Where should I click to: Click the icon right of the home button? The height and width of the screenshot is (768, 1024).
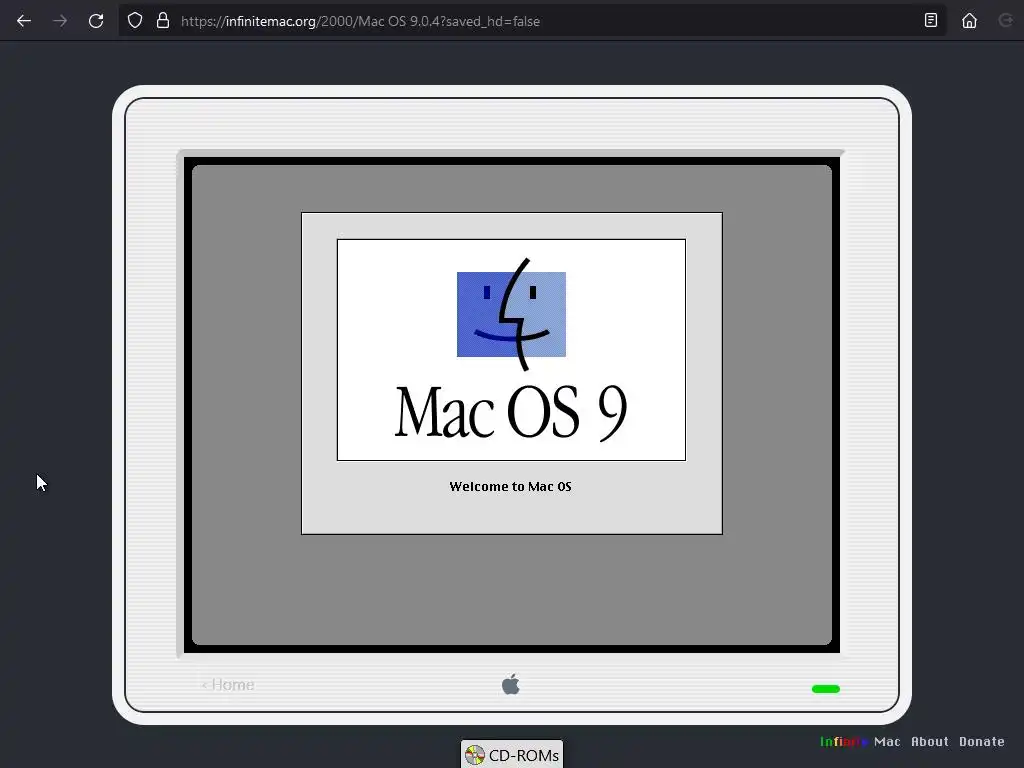click(x=1006, y=21)
